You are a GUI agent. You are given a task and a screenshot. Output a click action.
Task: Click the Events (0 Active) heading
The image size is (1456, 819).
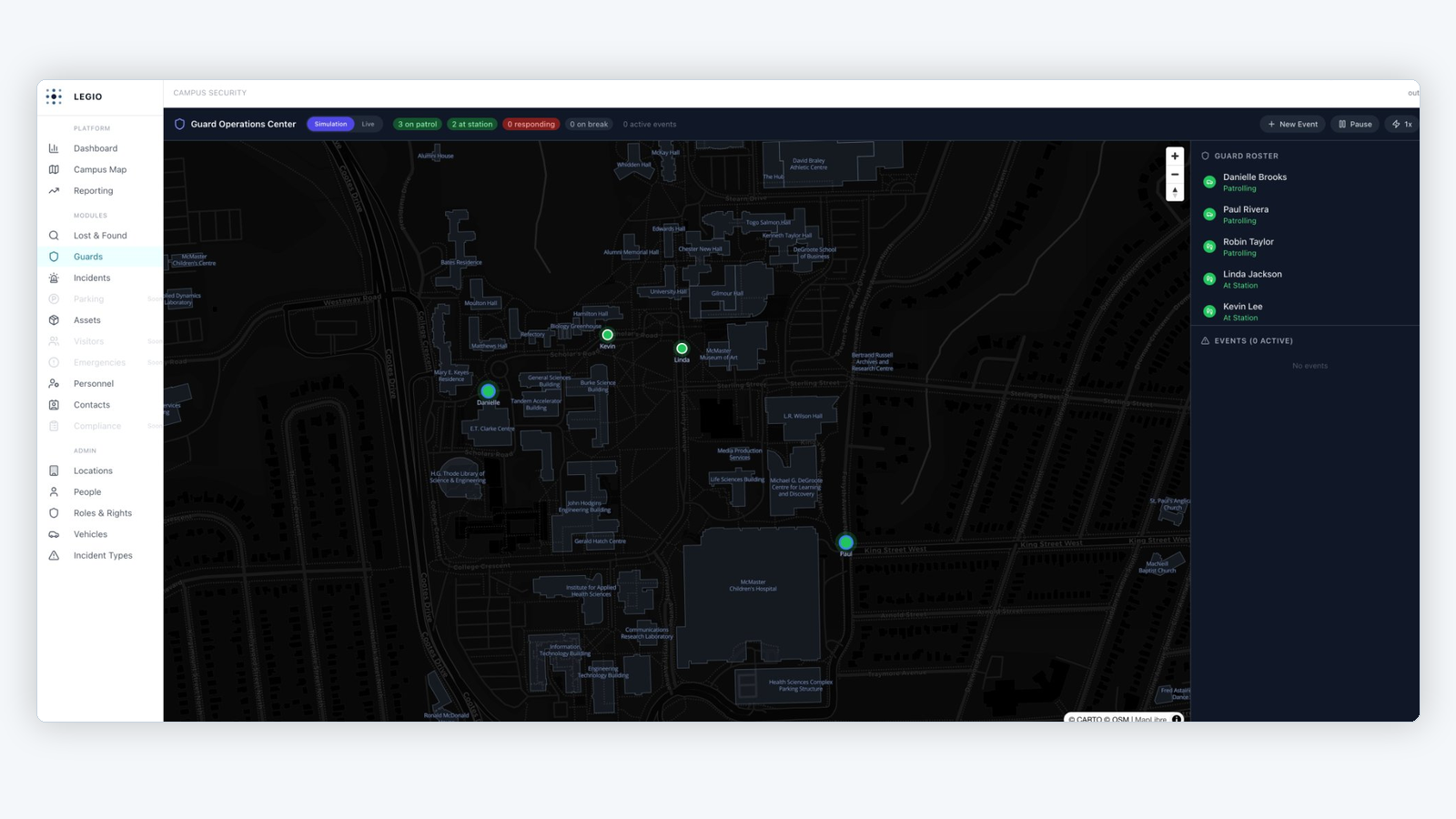(x=1253, y=341)
